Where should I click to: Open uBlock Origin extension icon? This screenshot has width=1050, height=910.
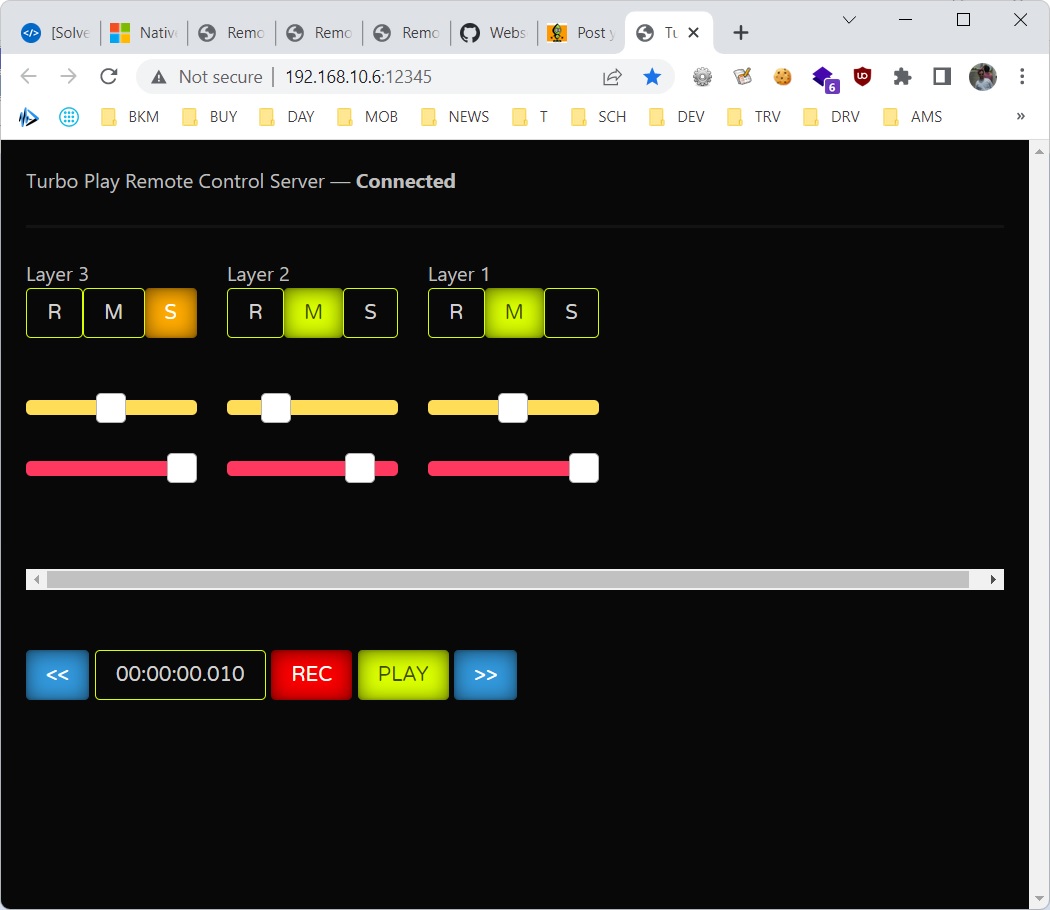[x=862, y=77]
